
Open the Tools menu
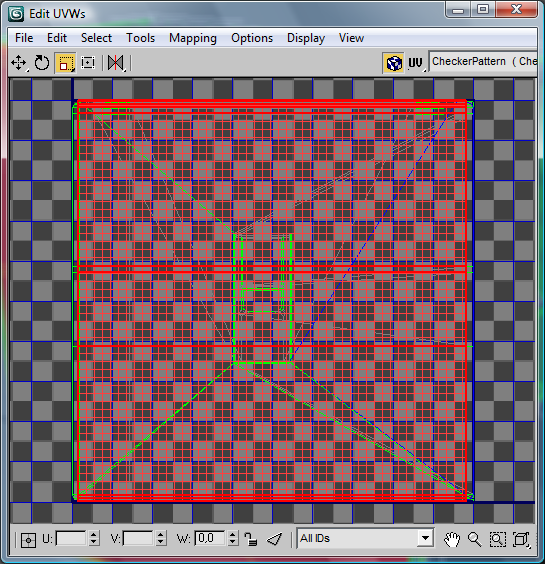[x=140, y=38]
